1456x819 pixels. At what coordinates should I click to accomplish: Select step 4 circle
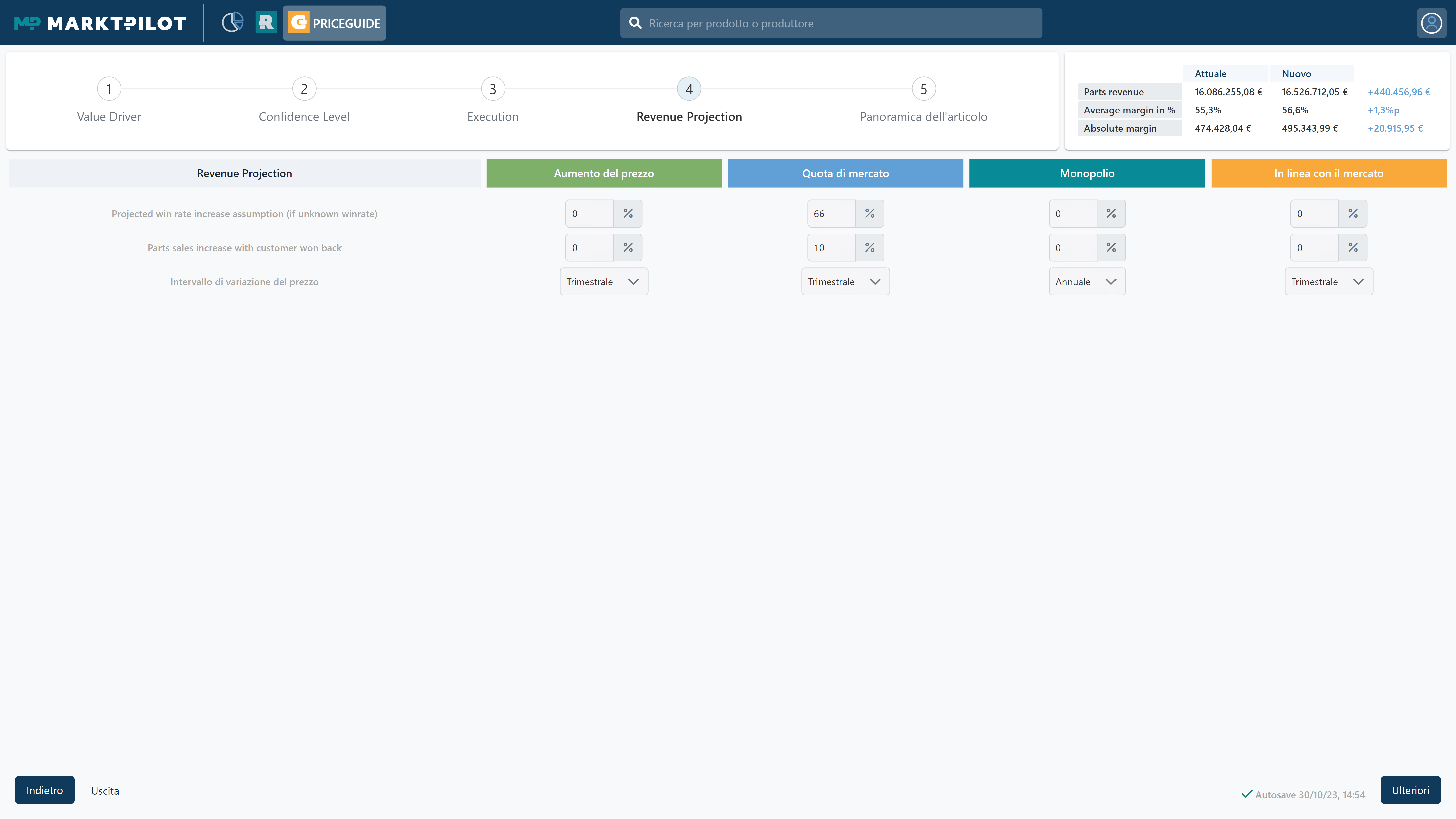(689, 89)
